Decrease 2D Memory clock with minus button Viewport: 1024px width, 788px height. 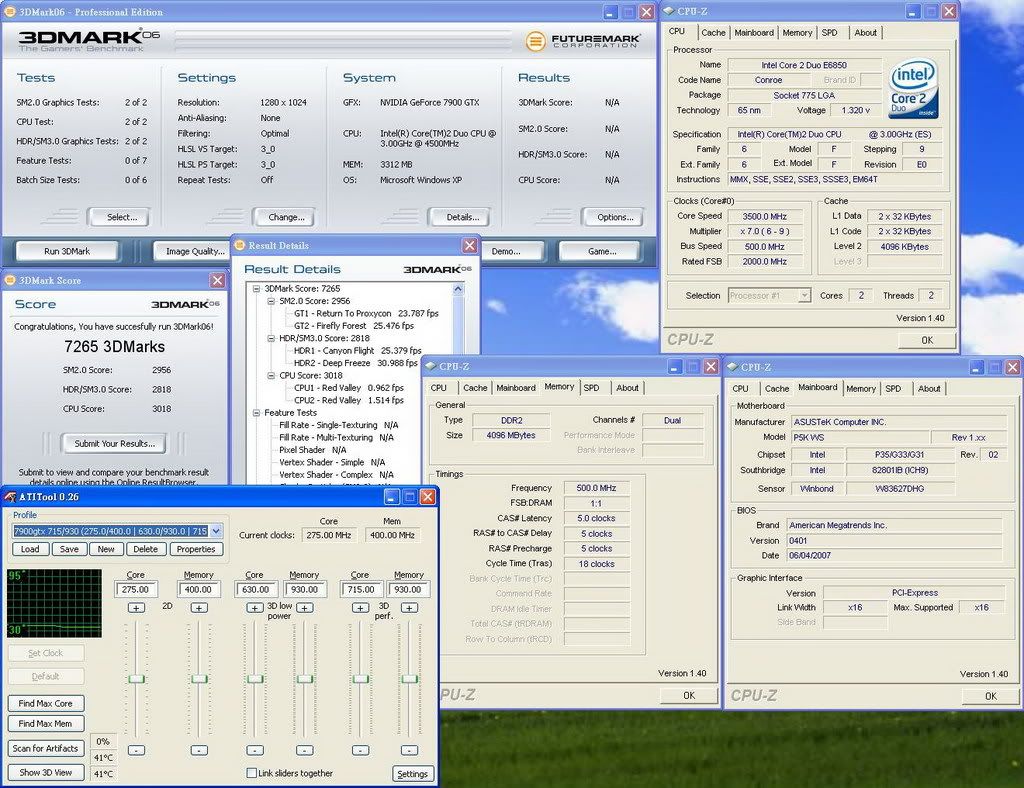pos(199,750)
